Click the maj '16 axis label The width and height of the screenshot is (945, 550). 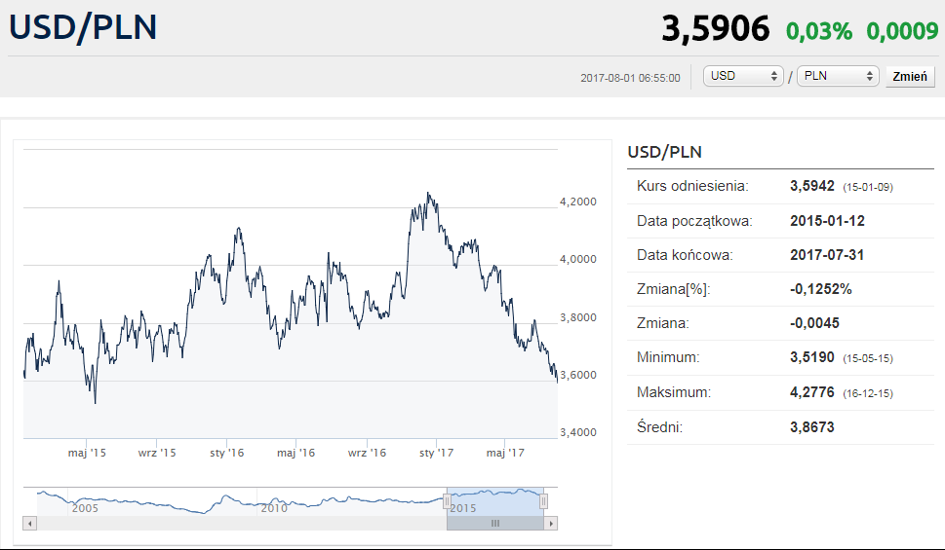(296, 453)
